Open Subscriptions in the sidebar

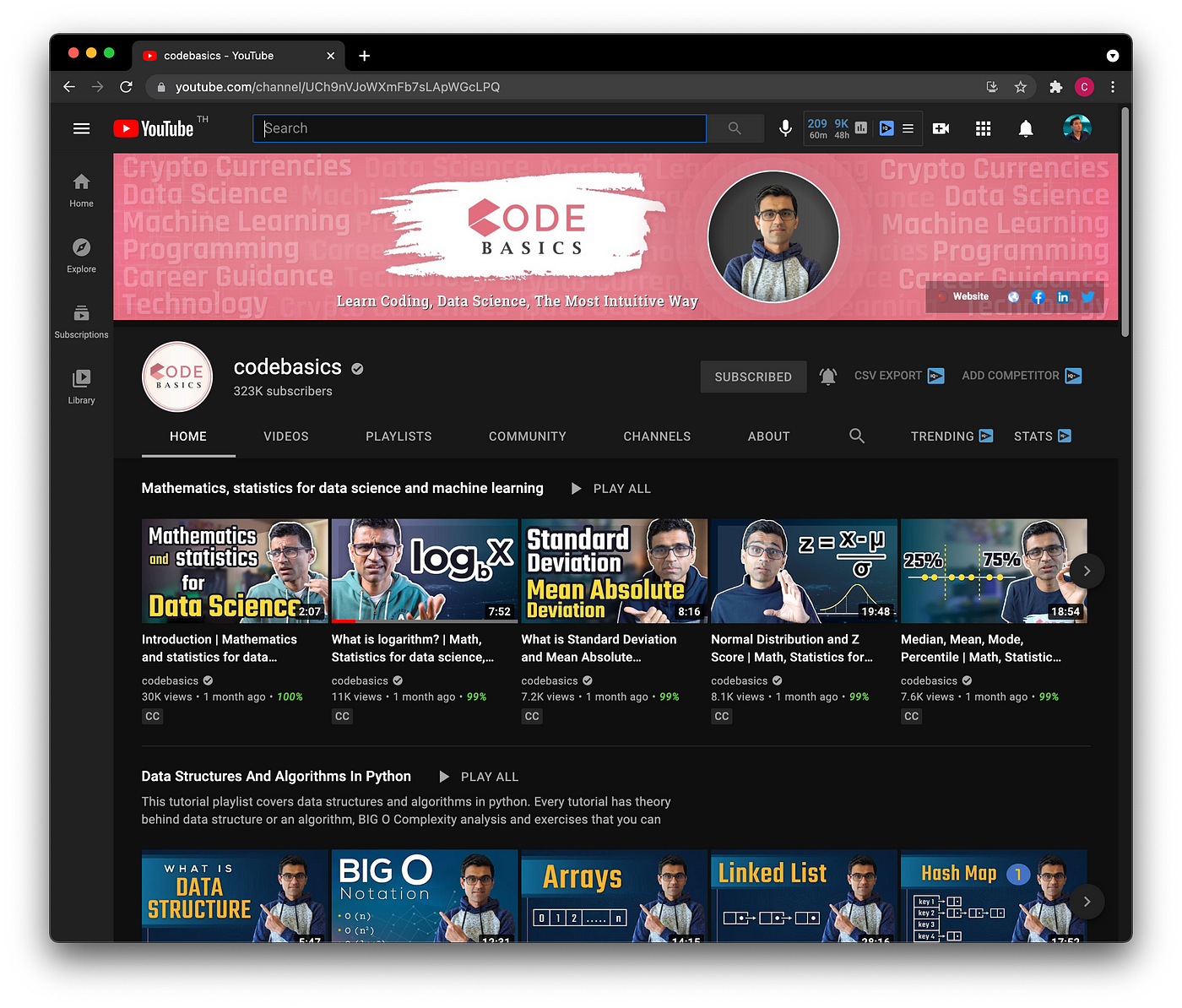tap(81, 322)
